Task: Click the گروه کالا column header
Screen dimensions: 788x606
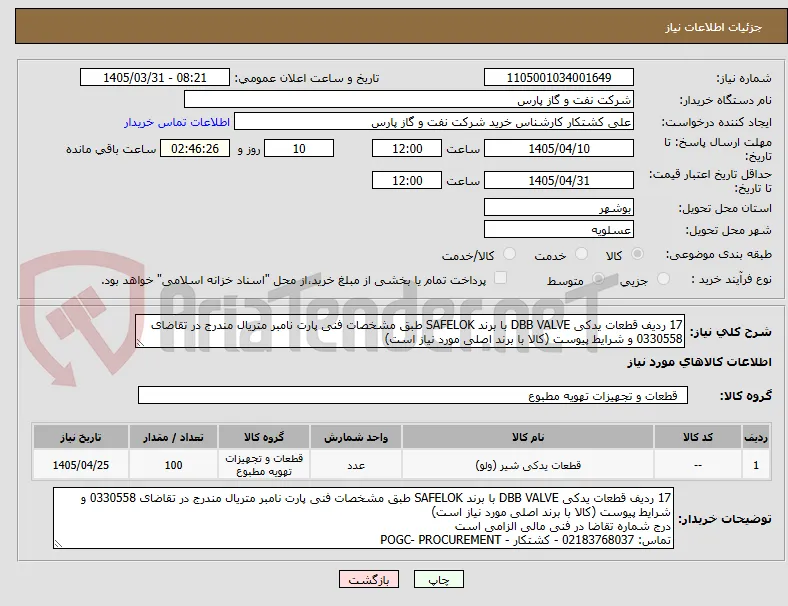Action: tap(264, 437)
